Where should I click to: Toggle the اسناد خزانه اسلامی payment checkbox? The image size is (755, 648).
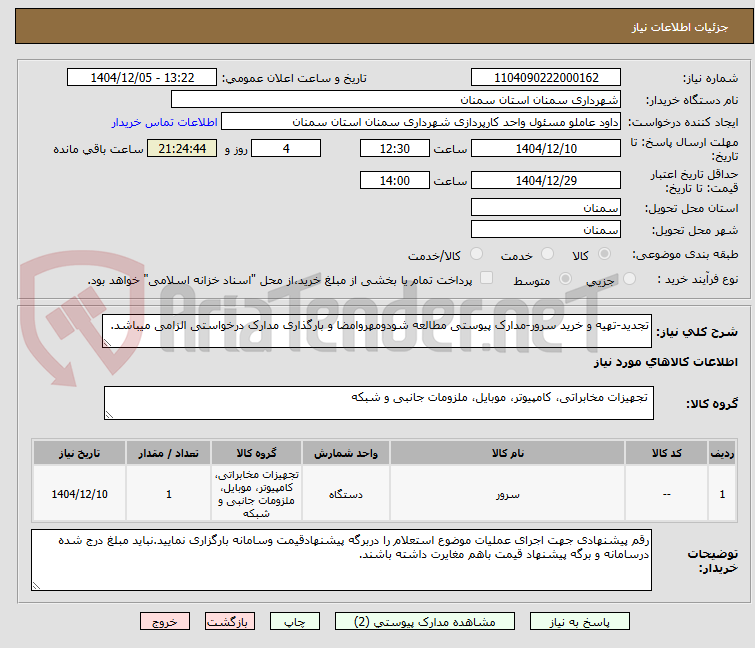(x=487, y=278)
